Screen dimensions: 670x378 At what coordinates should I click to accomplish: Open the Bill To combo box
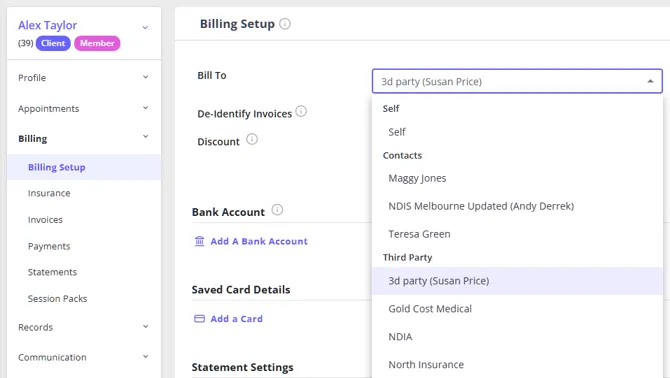517,81
